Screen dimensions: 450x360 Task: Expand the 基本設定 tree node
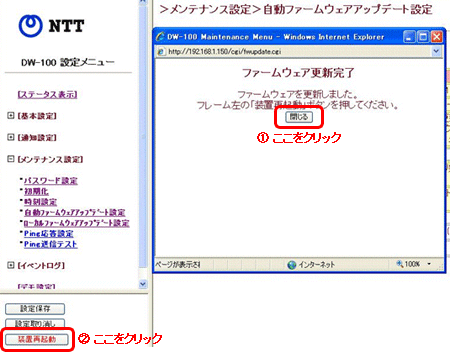pos(11,116)
